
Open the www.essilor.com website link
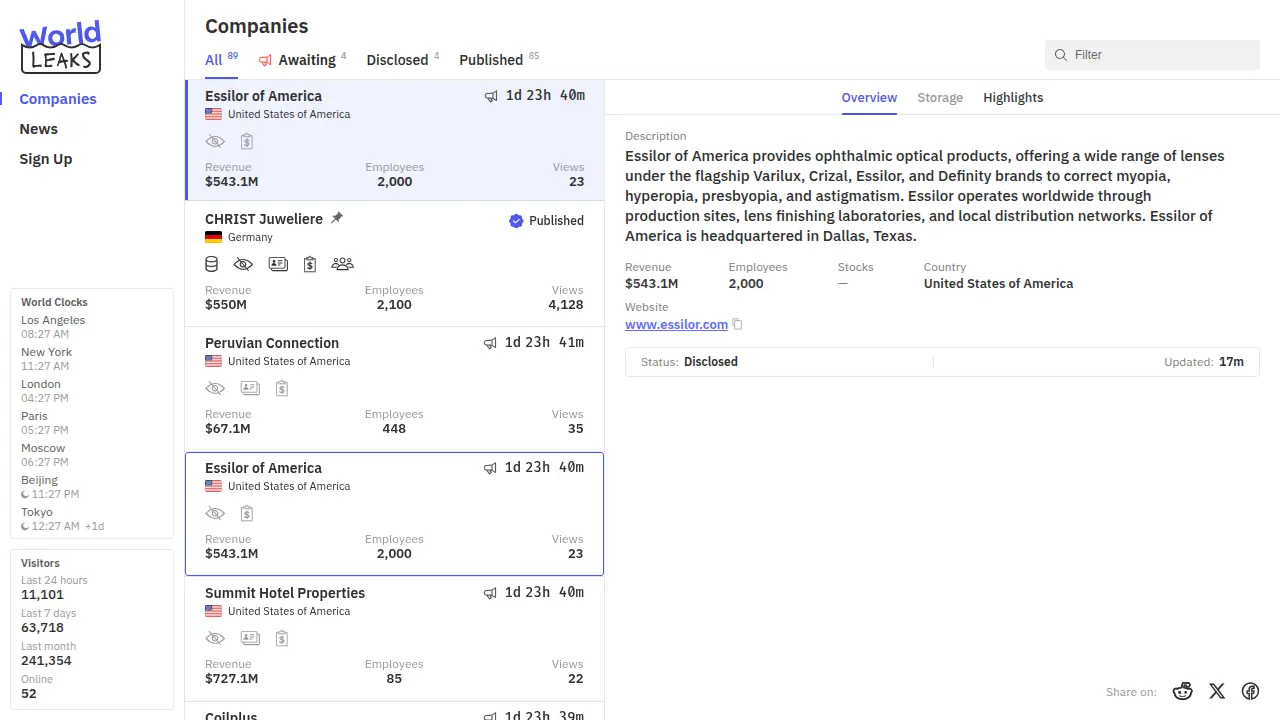pos(676,325)
